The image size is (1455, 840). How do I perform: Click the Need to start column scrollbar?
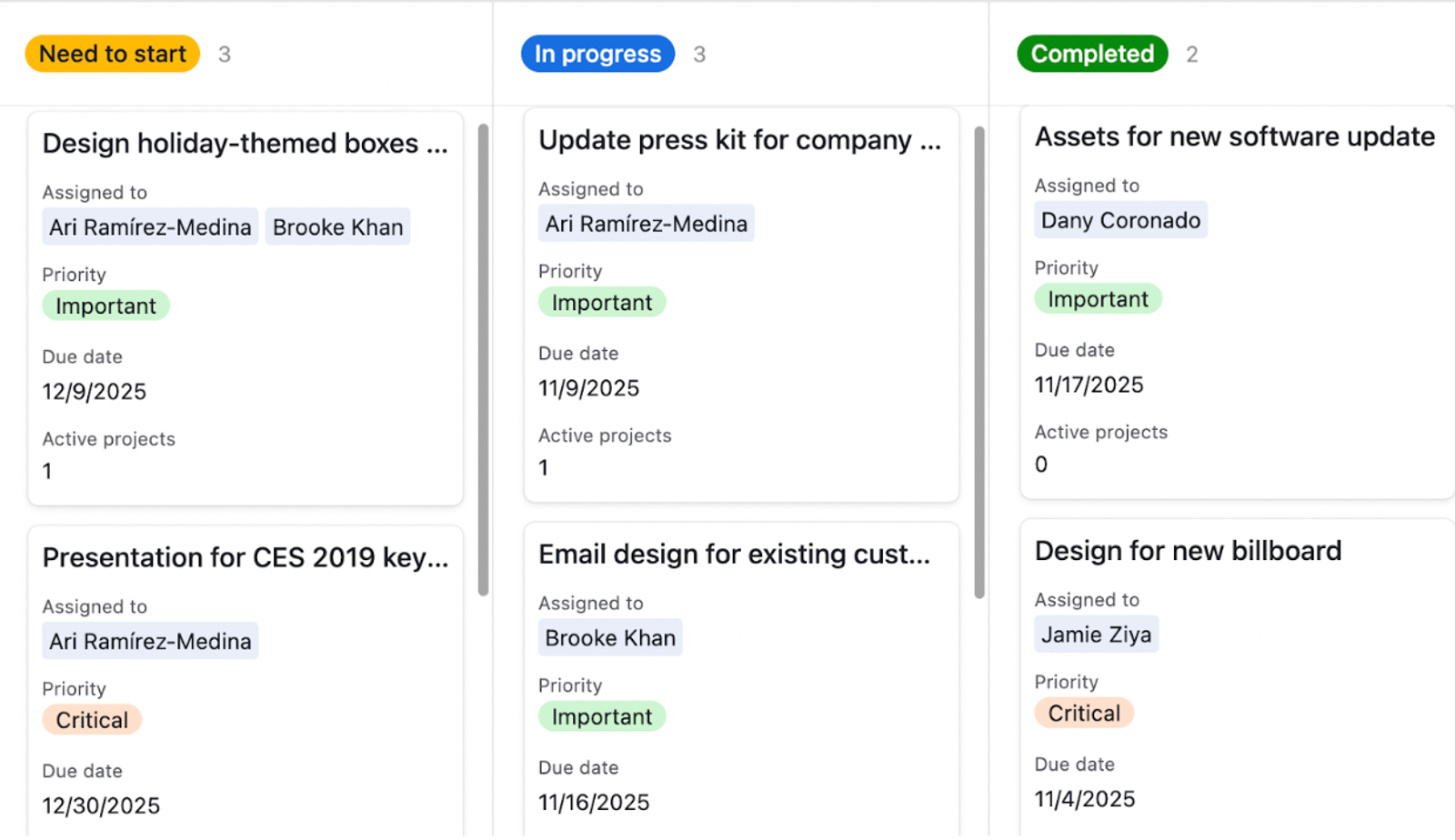click(484, 360)
